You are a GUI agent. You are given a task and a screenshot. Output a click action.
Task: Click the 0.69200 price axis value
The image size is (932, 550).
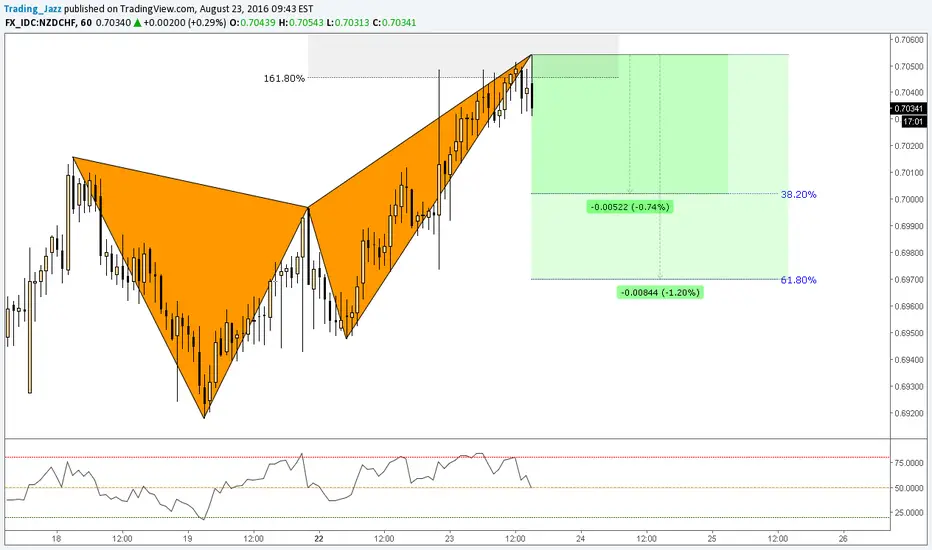pos(909,413)
